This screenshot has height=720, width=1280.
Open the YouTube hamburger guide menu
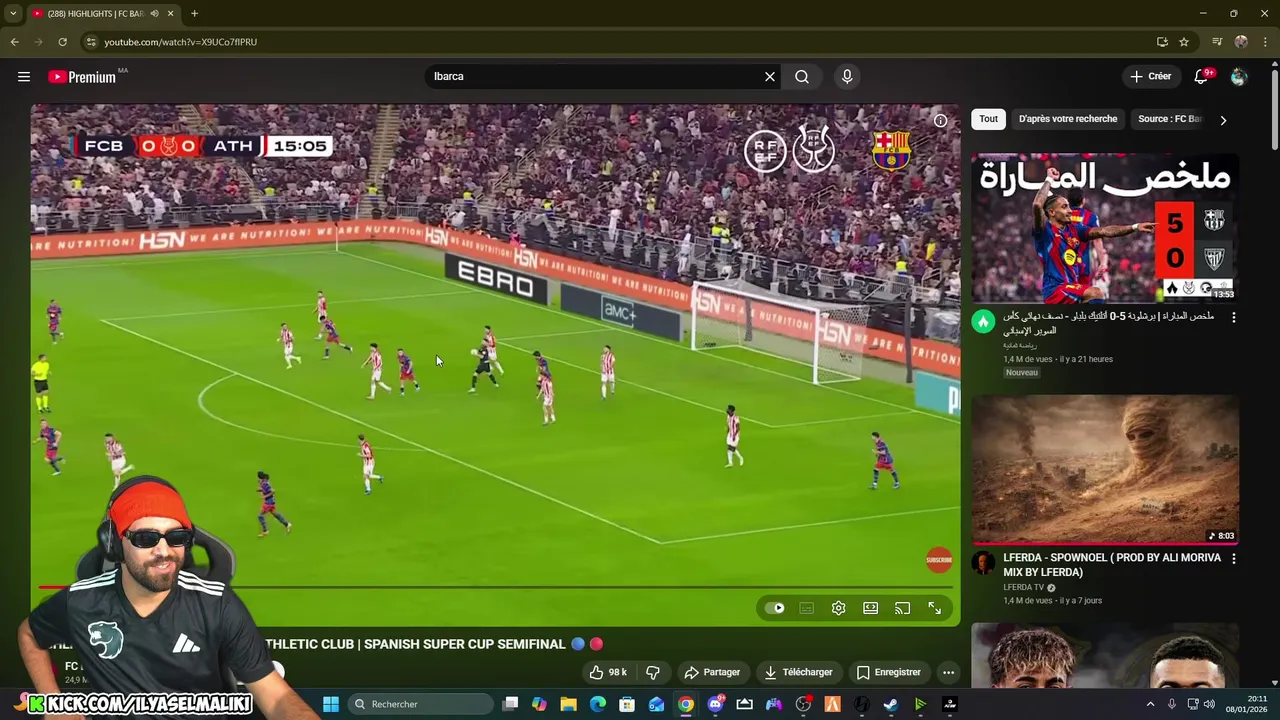click(x=24, y=77)
